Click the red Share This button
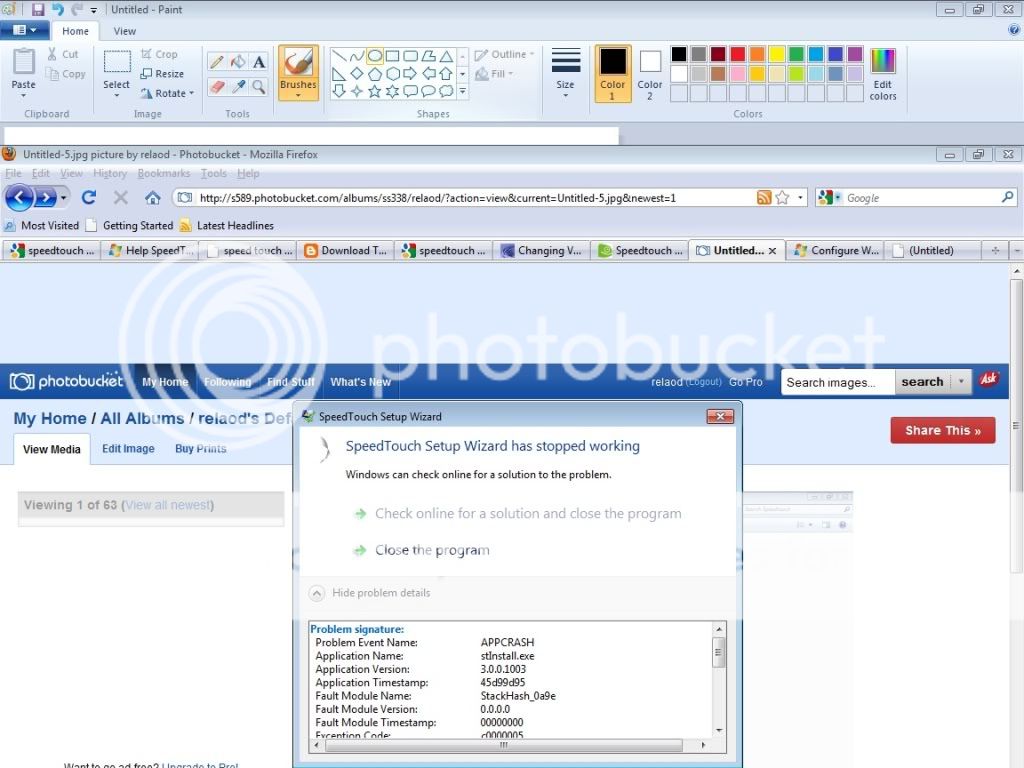1024x768 pixels. point(942,430)
